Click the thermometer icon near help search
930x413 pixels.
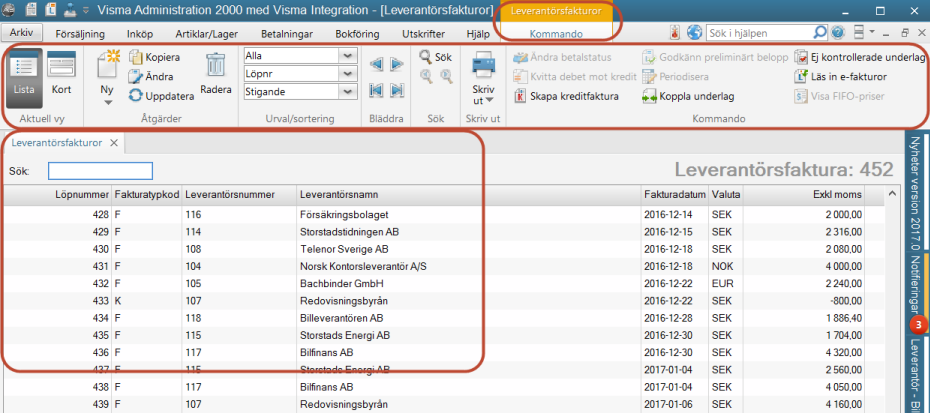(x=675, y=33)
